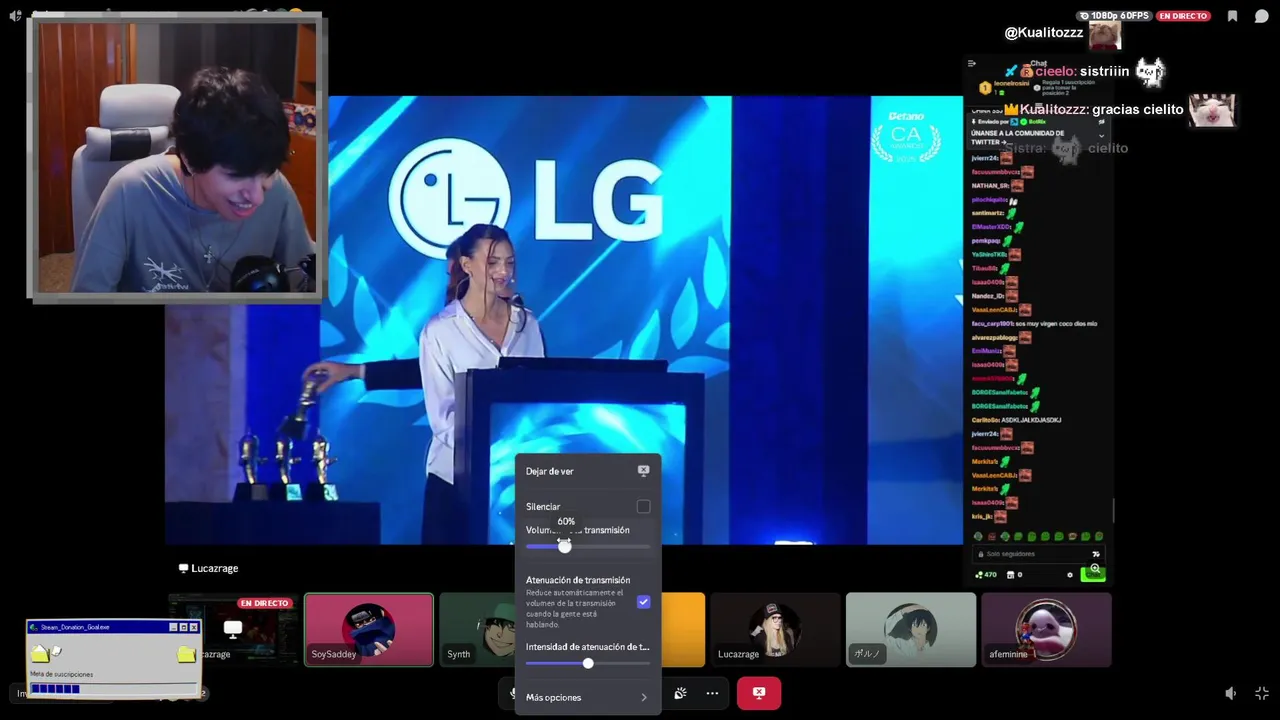Adjust the stream volume slider handle
Viewport: 1280px width, 720px height.
(x=565, y=546)
